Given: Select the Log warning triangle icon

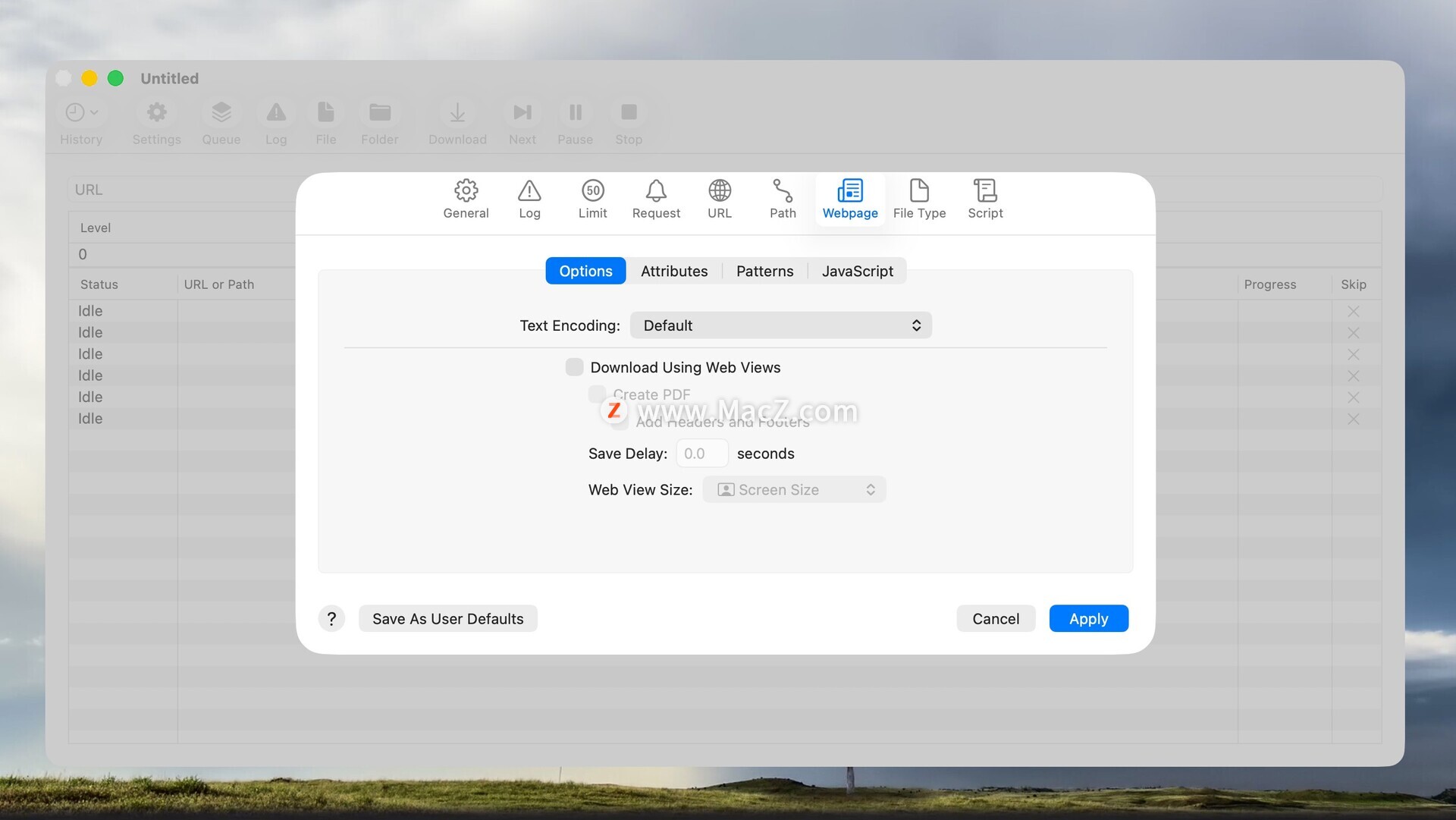Looking at the screenshot, I should [529, 190].
